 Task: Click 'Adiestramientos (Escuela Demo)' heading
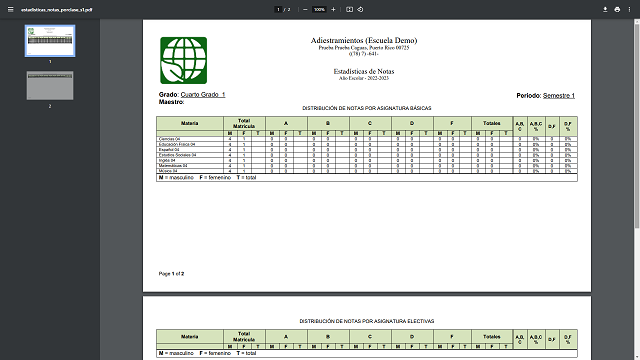coord(364,40)
